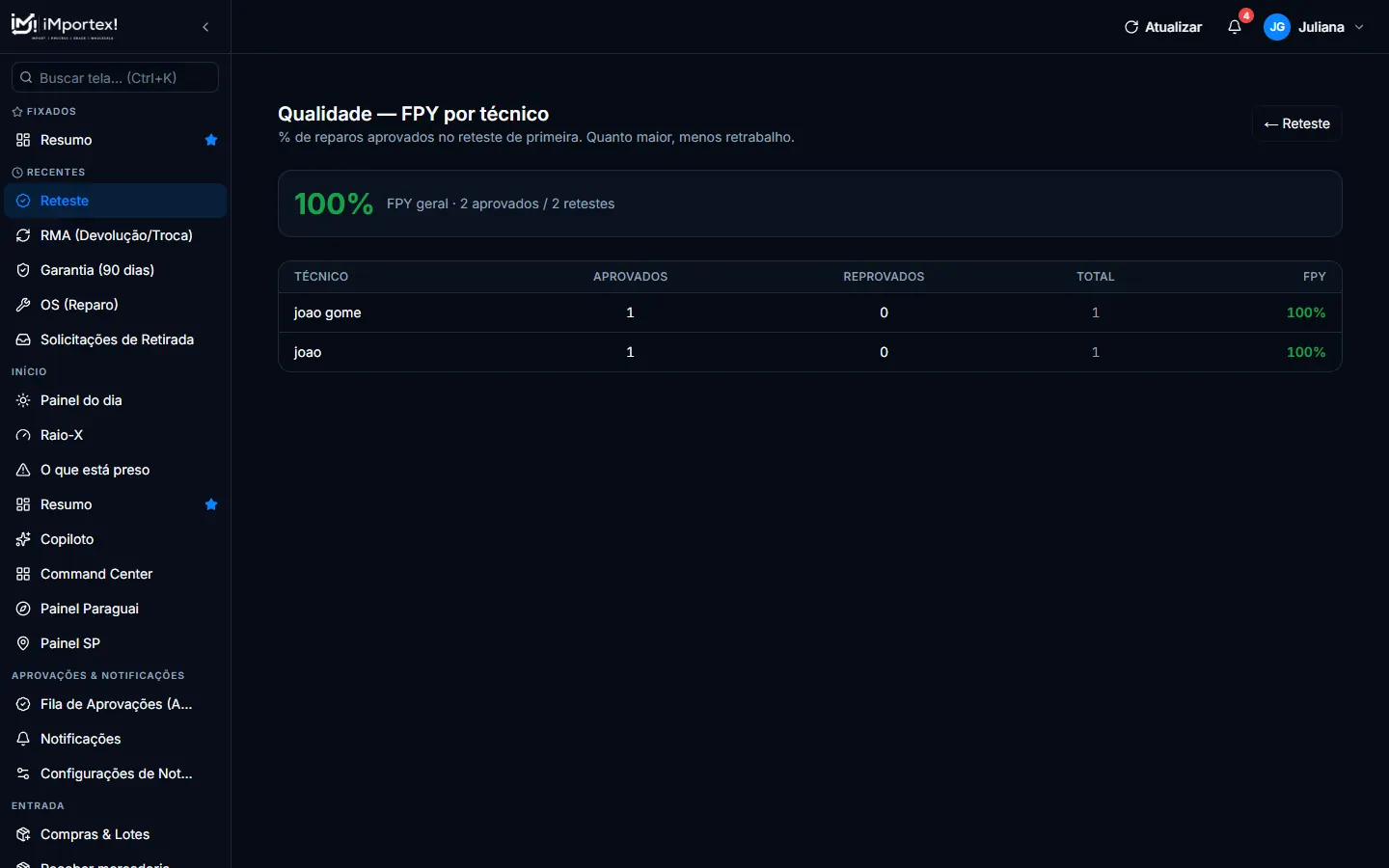
Task: Click the Fila de Aprovações check icon
Action: coord(23,704)
